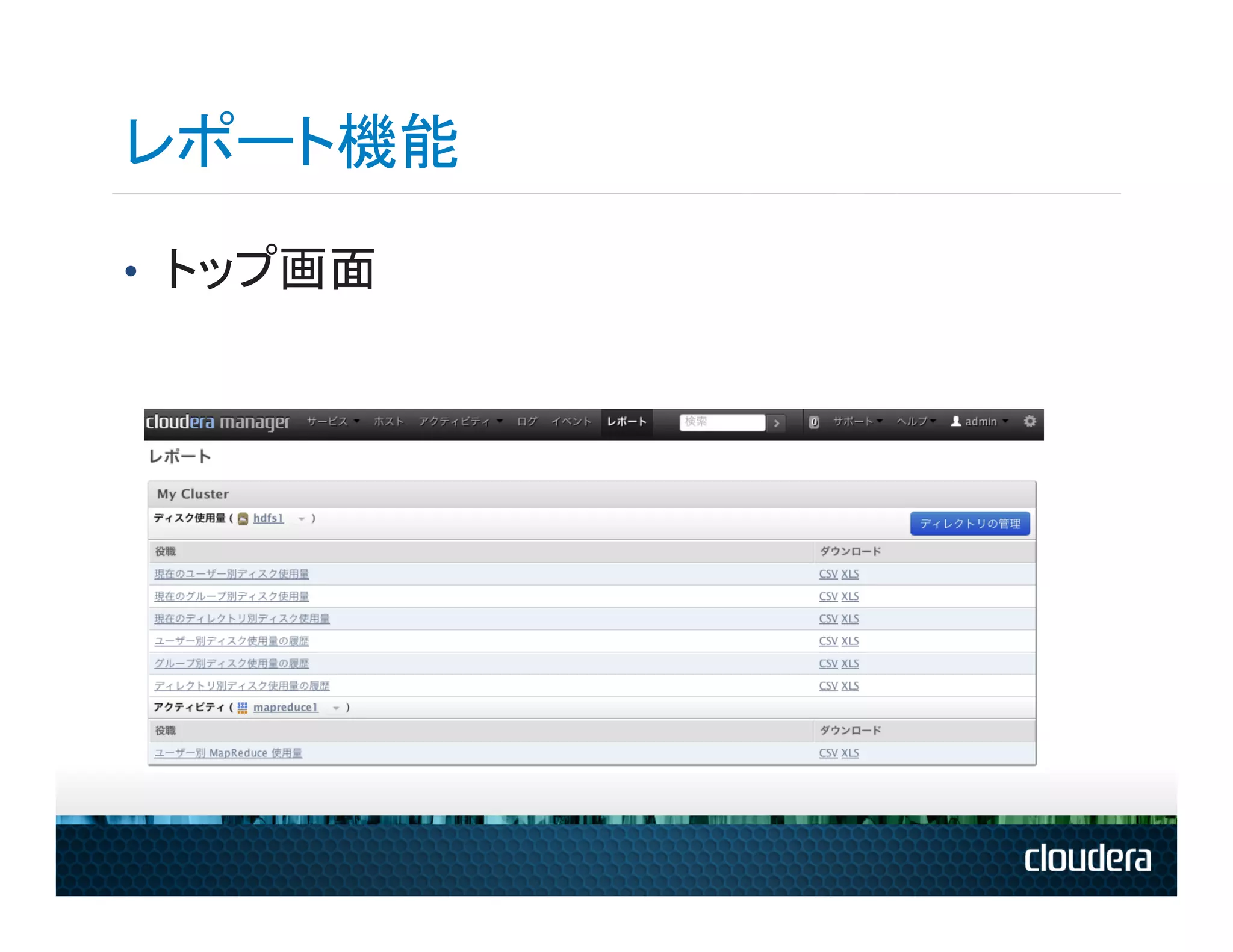Open the ログ navigation item
This screenshot has width=1233, height=952.
pyautogui.click(x=527, y=421)
